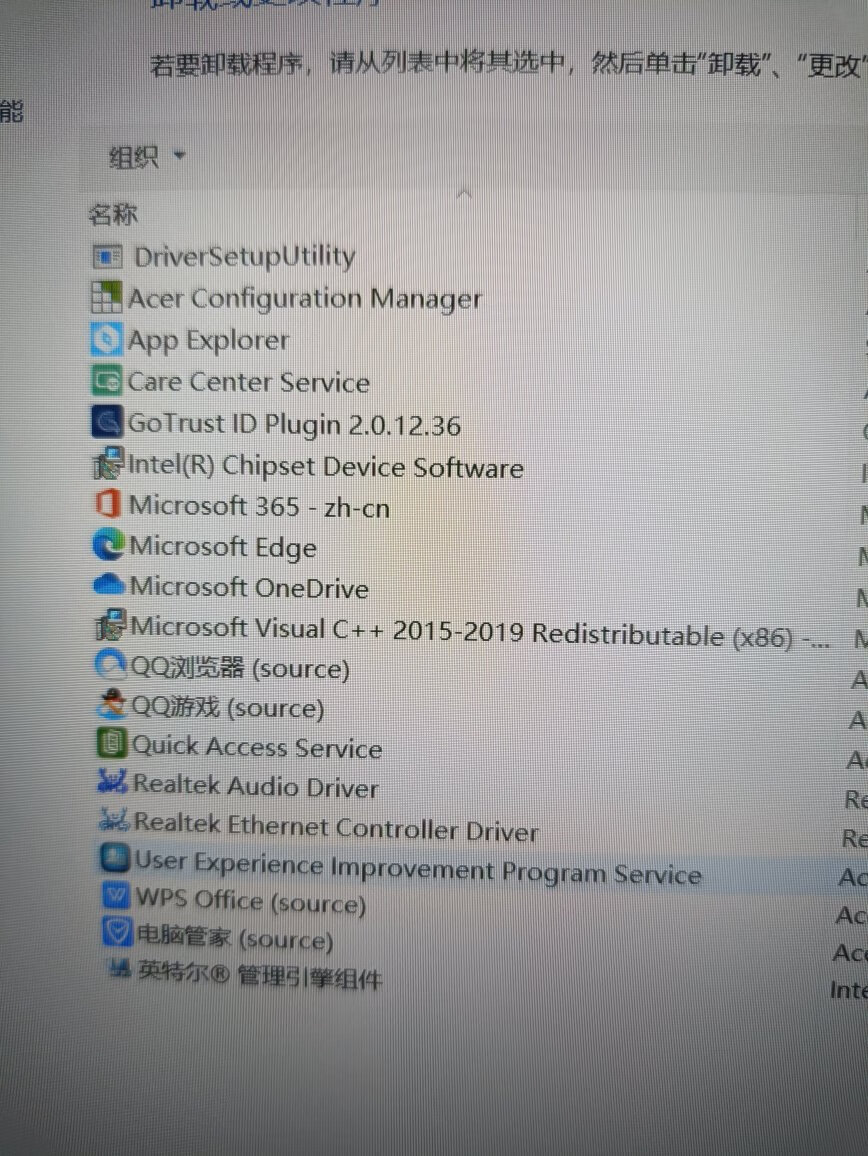Click the Realtek Ethernet Controller Driver icon
The image size is (868, 1156).
tap(115, 820)
